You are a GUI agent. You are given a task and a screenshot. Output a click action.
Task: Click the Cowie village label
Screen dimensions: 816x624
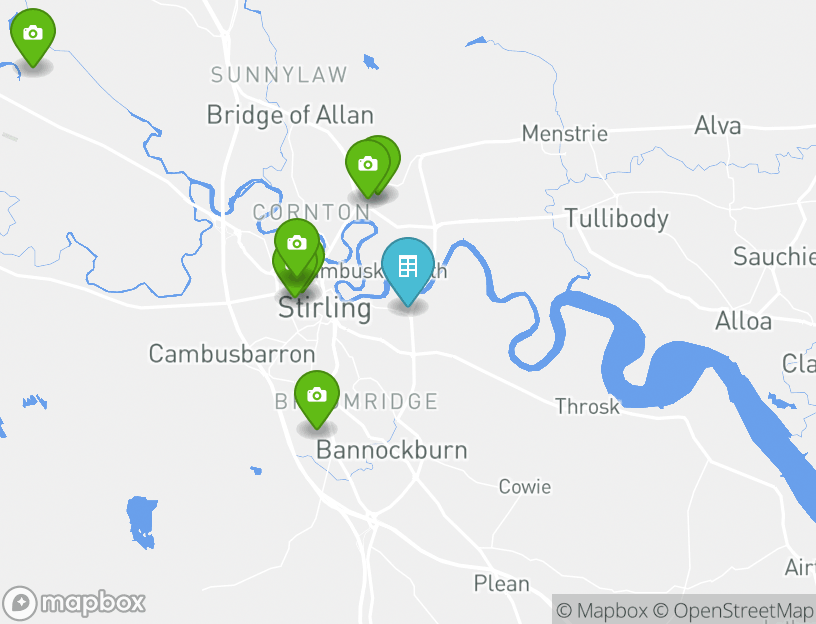pyautogui.click(x=525, y=487)
